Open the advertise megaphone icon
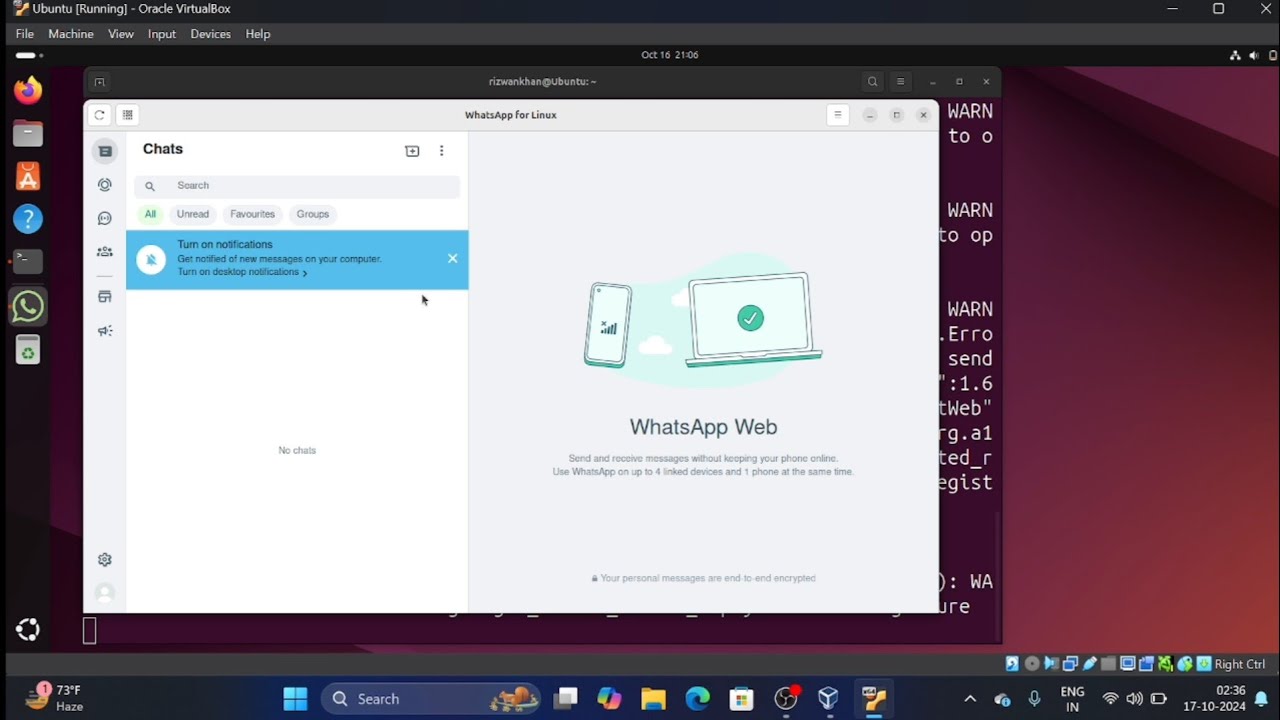Screen dimensions: 1280x720 tap(105, 331)
